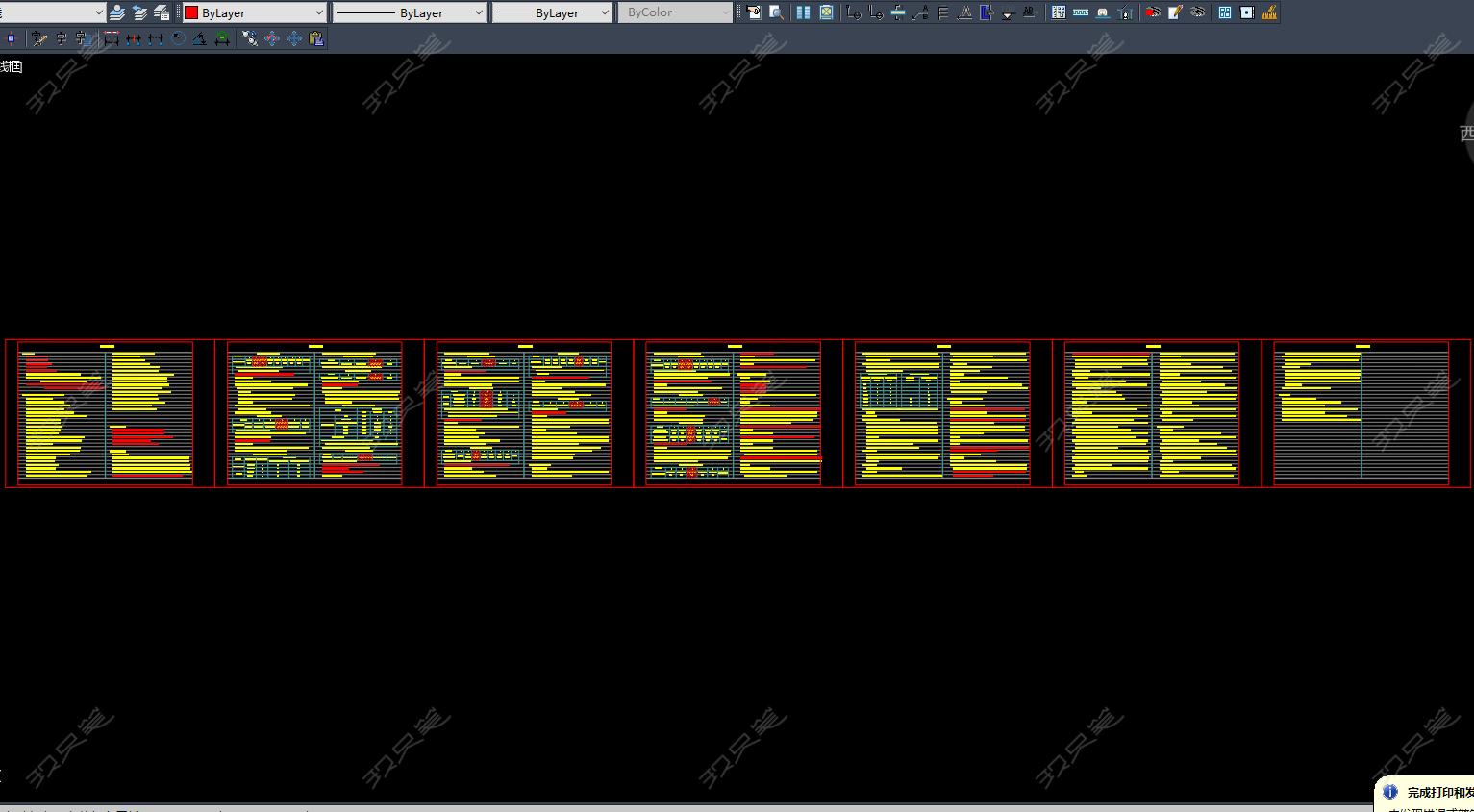Image resolution: width=1474 pixels, height=812 pixels.
Task: Click the four-square grid viewport icon
Action: (1225, 12)
